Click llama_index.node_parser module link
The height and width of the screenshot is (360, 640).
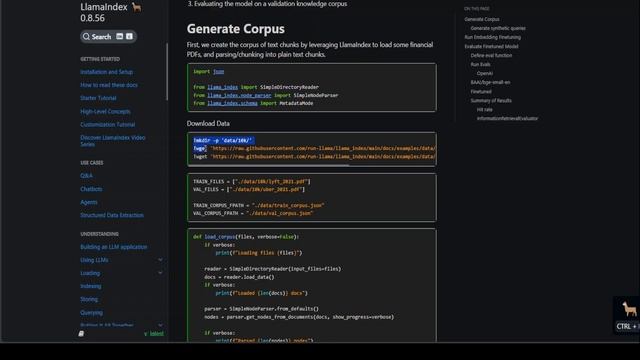click(x=239, y=95)
